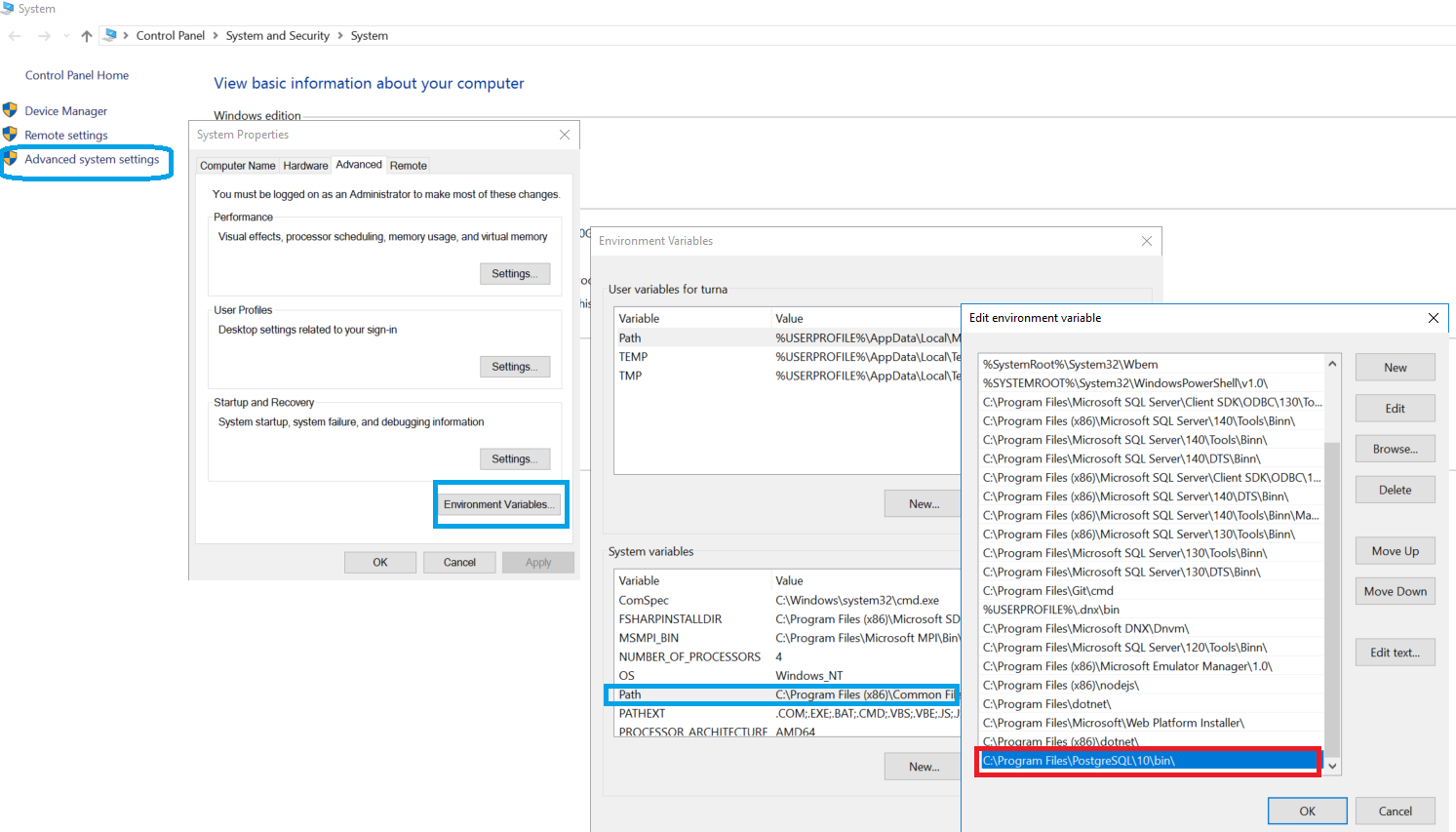Image resolution: width=1456 pixels, height=832 pixels.
Task: Select the system variable Path row
Action: click(788, 694)
